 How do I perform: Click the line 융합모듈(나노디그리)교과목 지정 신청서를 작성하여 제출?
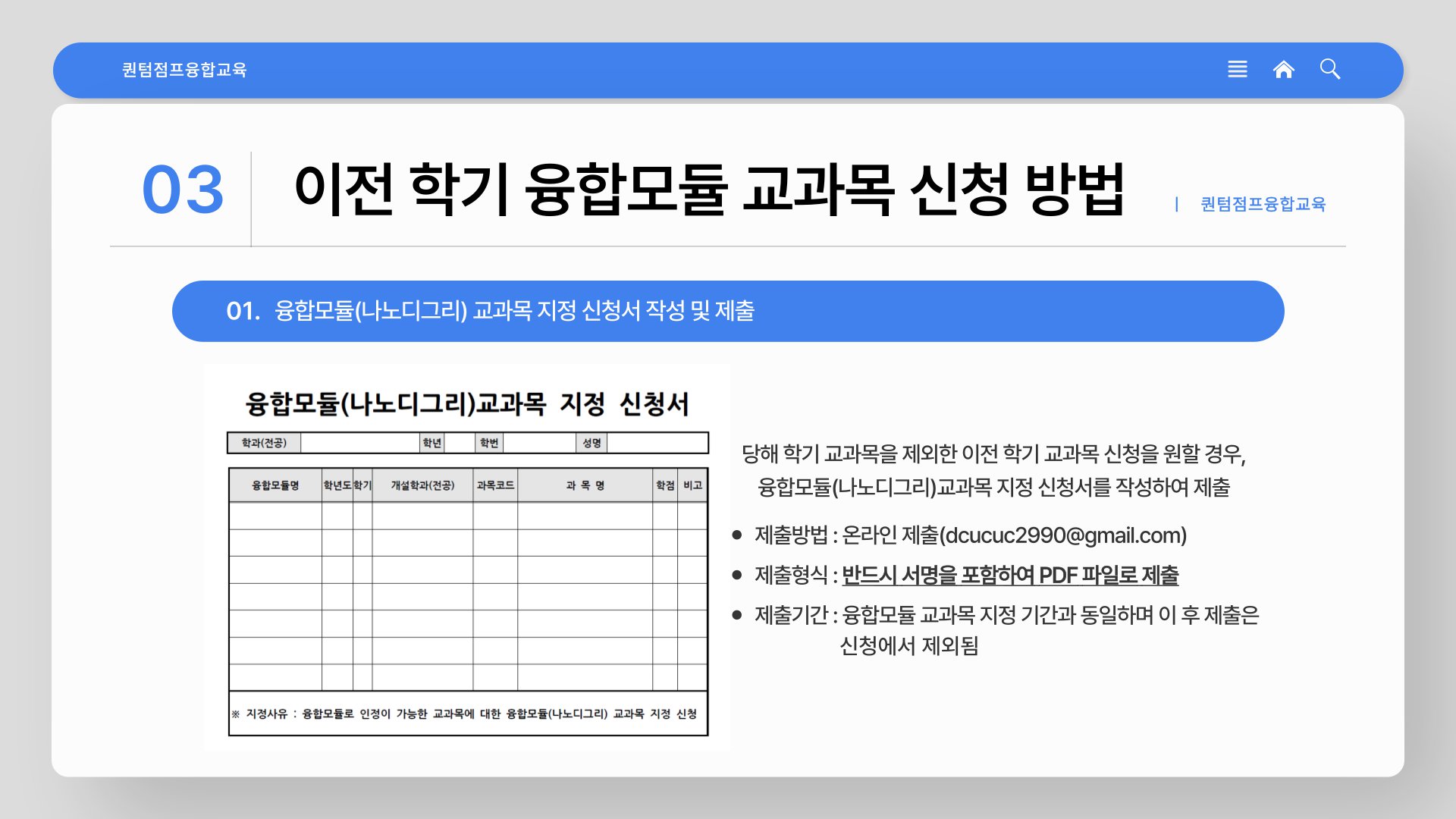(993, 487)
